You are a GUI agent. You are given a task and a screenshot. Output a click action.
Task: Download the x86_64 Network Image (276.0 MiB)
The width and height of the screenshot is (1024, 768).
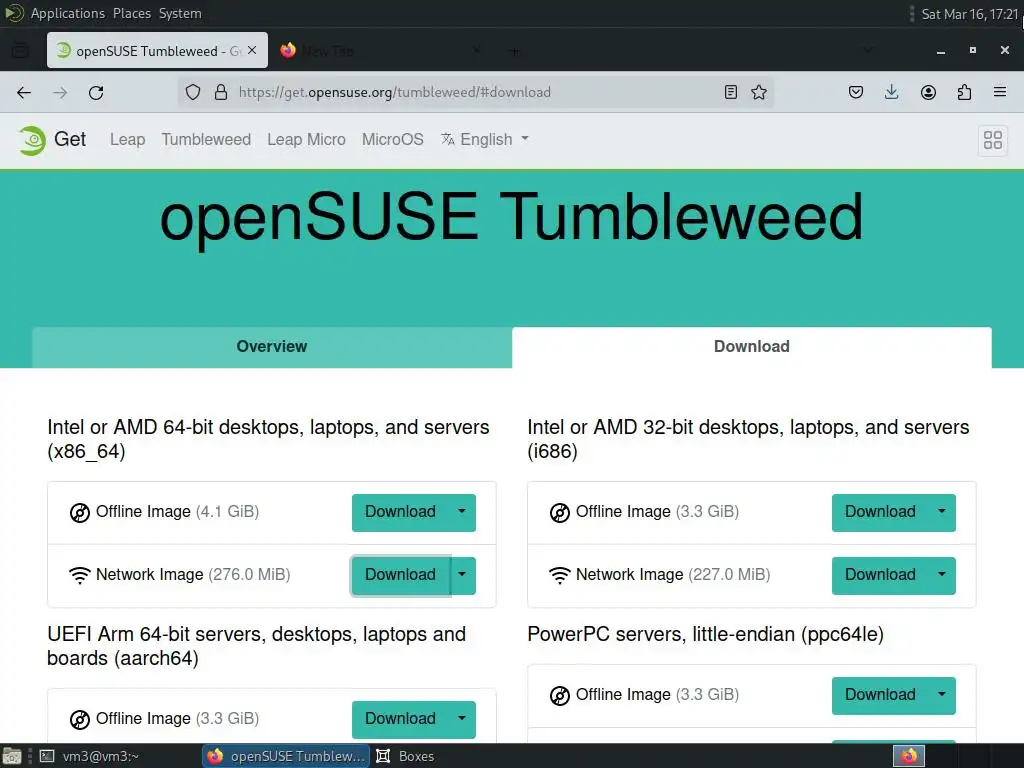click(400, 575)
